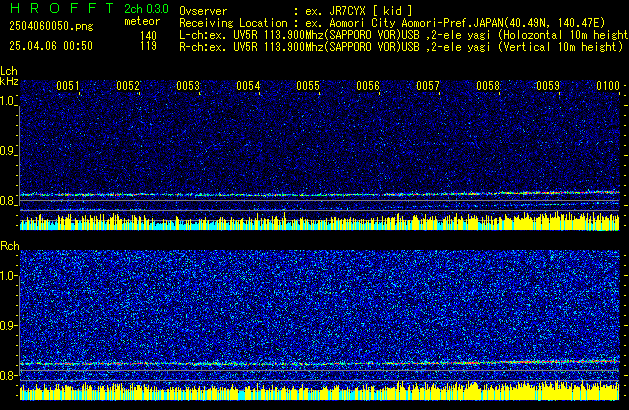Select the filename 2504060050.png
The image size is (629, 410).
point(51,26)
